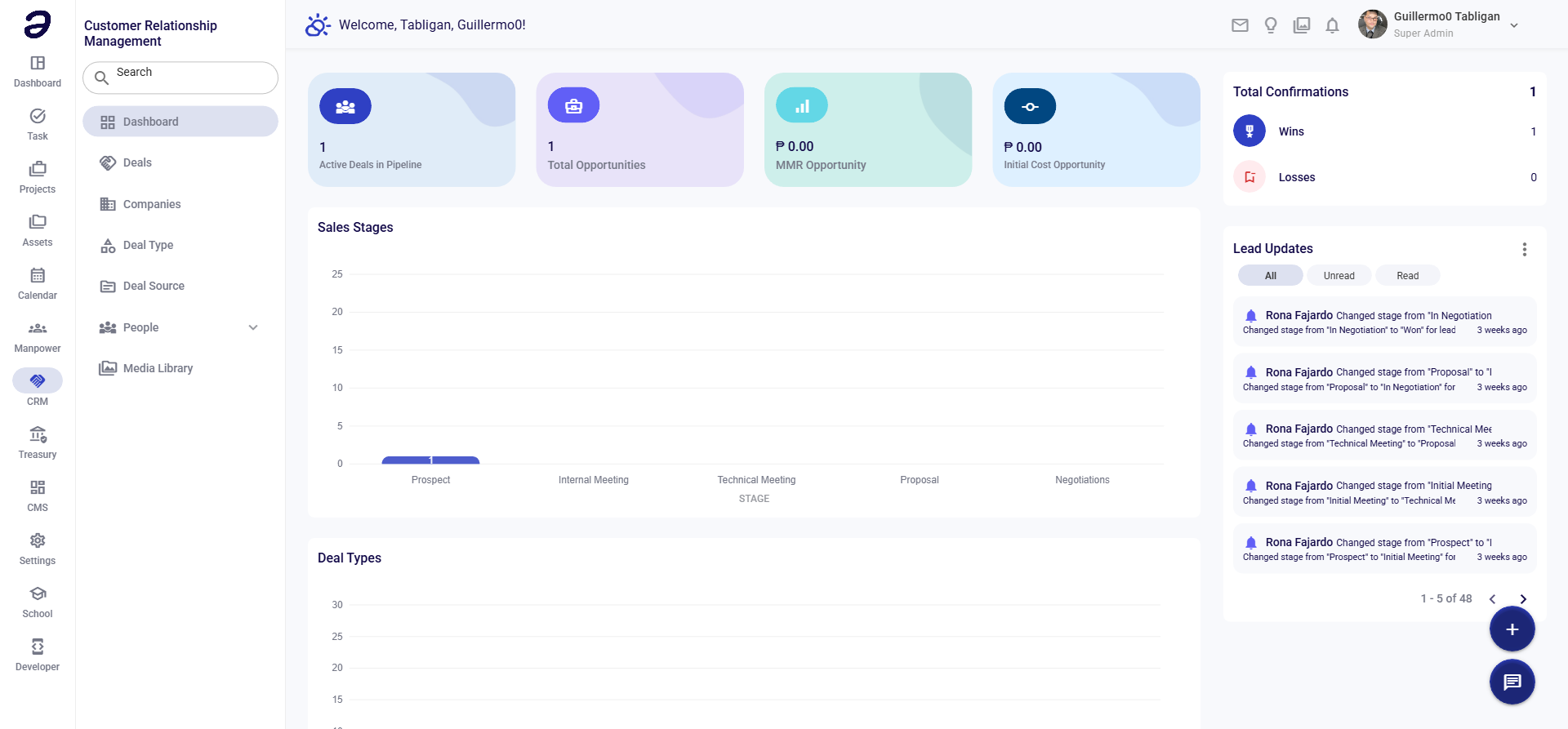Click the "1 - 5 of 48" pagination text
The width and height of the screenshot is (1568, 729).
pos(1446,598)
